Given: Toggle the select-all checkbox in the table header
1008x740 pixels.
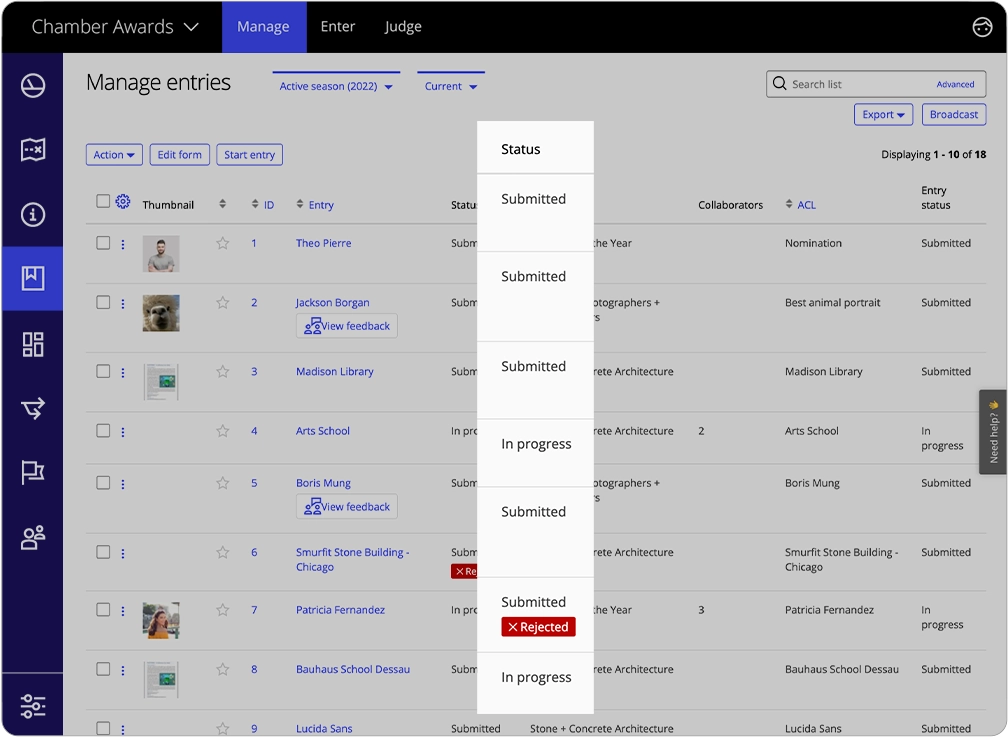Looking at the screenshot, I should (x=103, y=200).
